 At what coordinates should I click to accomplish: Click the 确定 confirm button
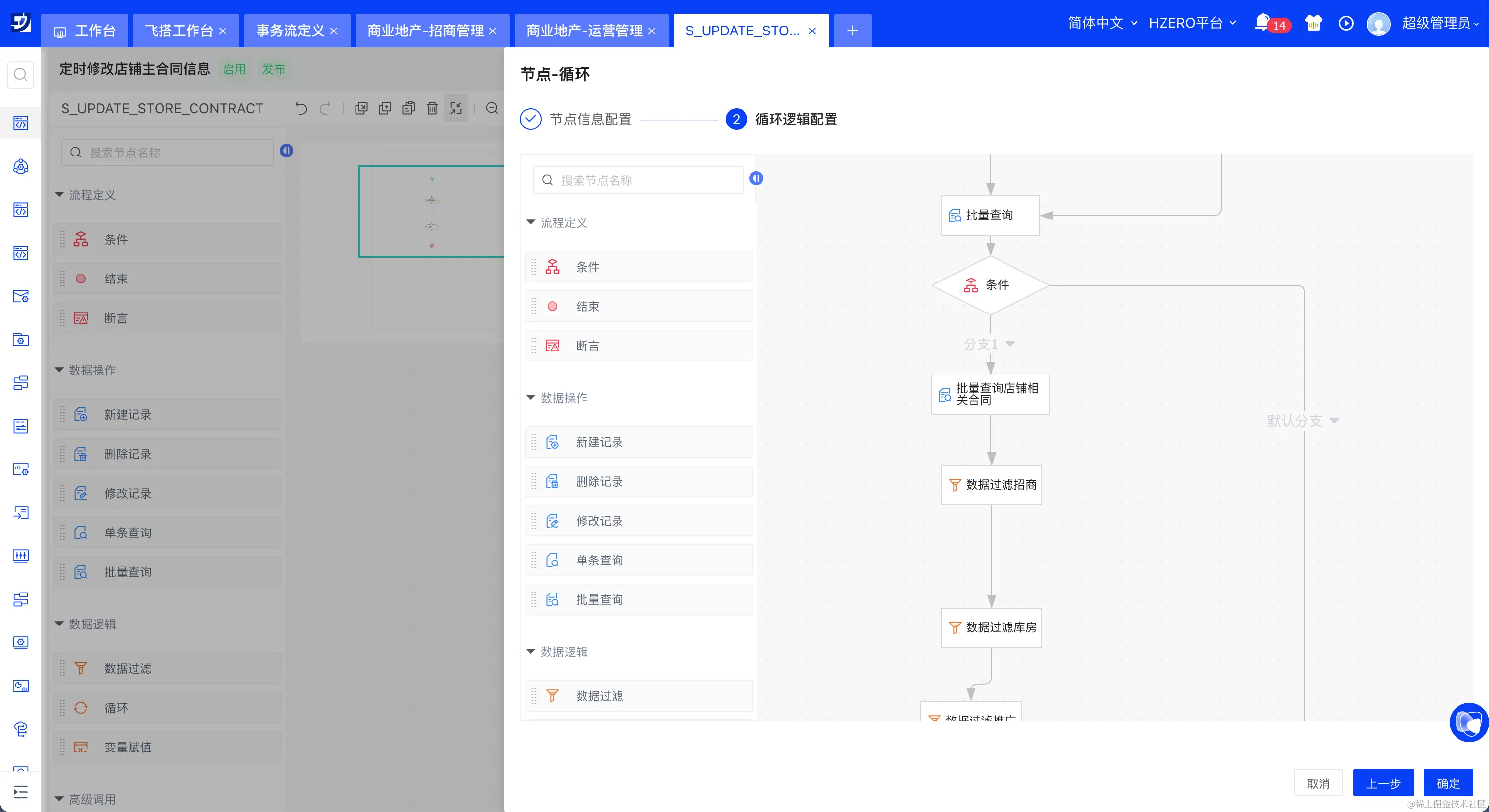[x=1448, y=783]
